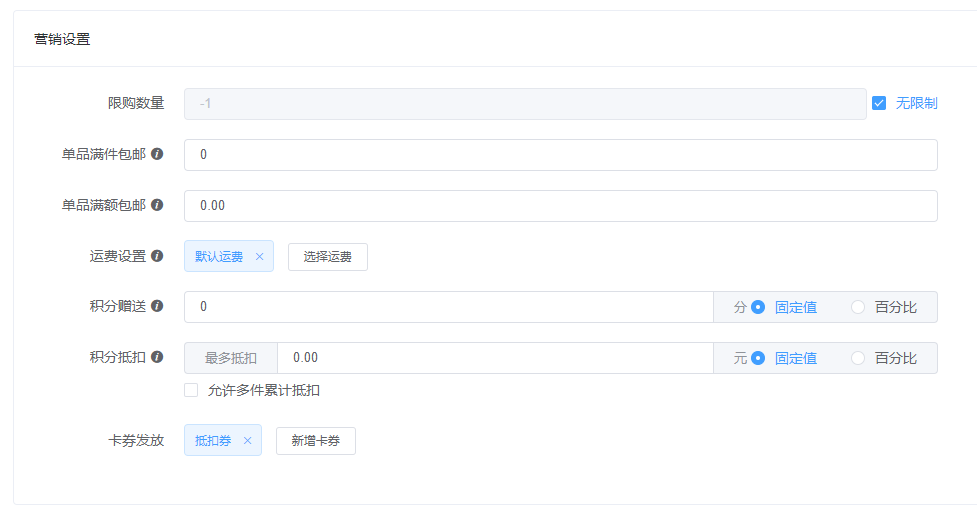This screenshot has width=977, height=519.
Task: Focus the 积分抵扣 最多抵扣 amount input
Action: pyautogui.click(x=495, y=358)
